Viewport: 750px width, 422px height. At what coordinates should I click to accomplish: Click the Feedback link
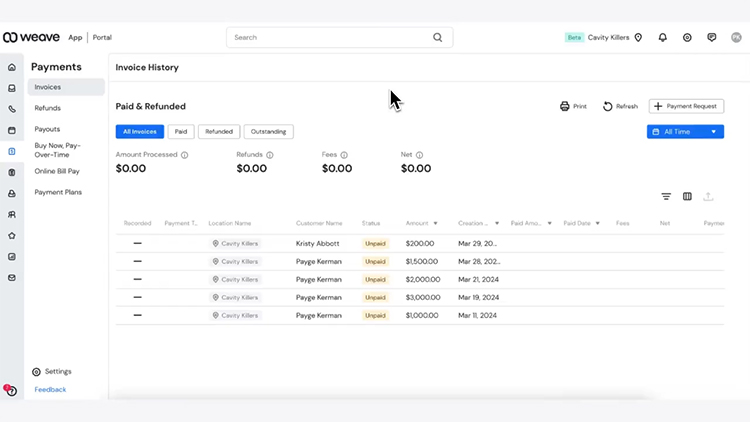(x=50, y=389)
